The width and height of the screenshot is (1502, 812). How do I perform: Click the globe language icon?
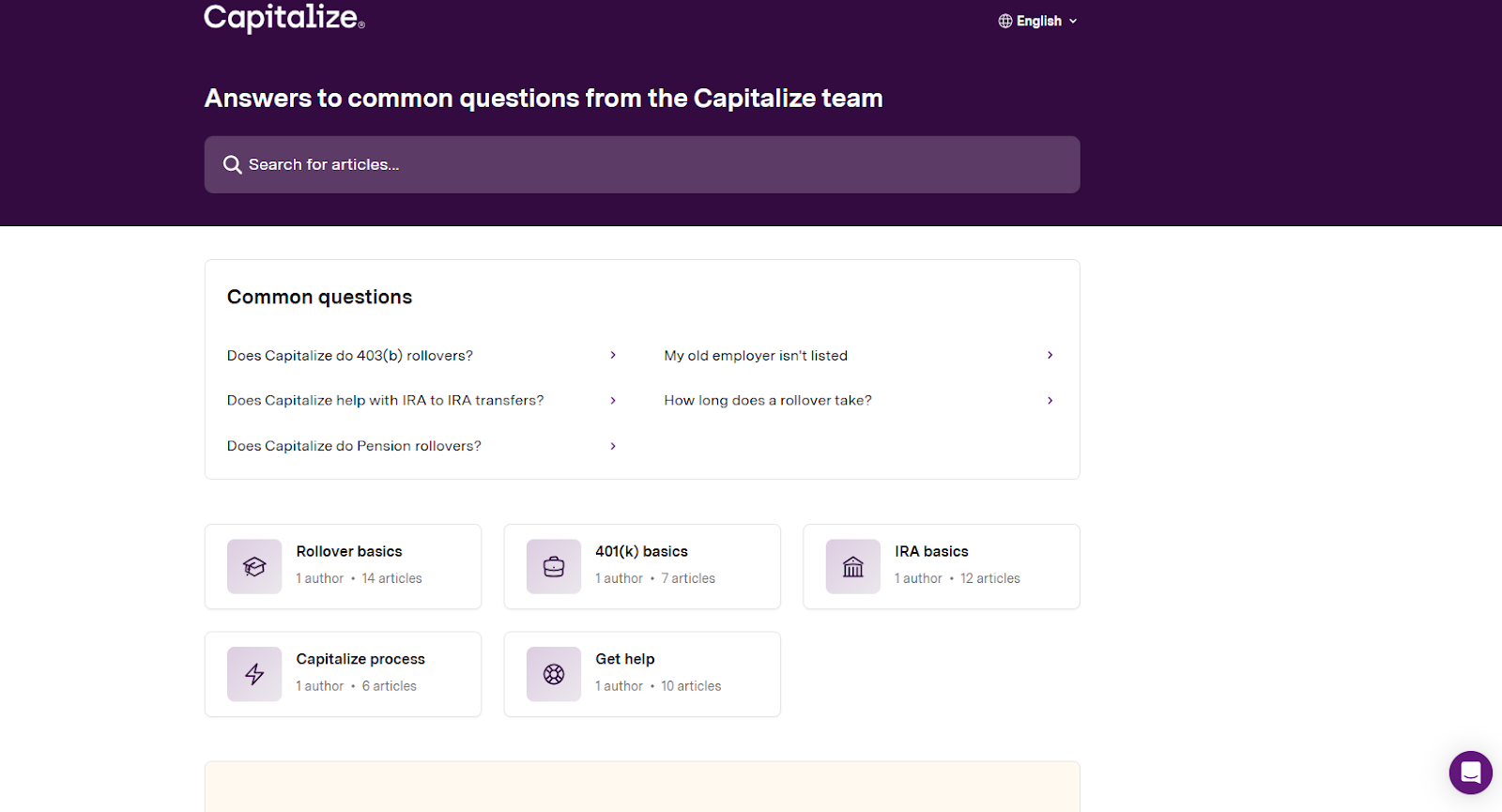point(1005,21)
